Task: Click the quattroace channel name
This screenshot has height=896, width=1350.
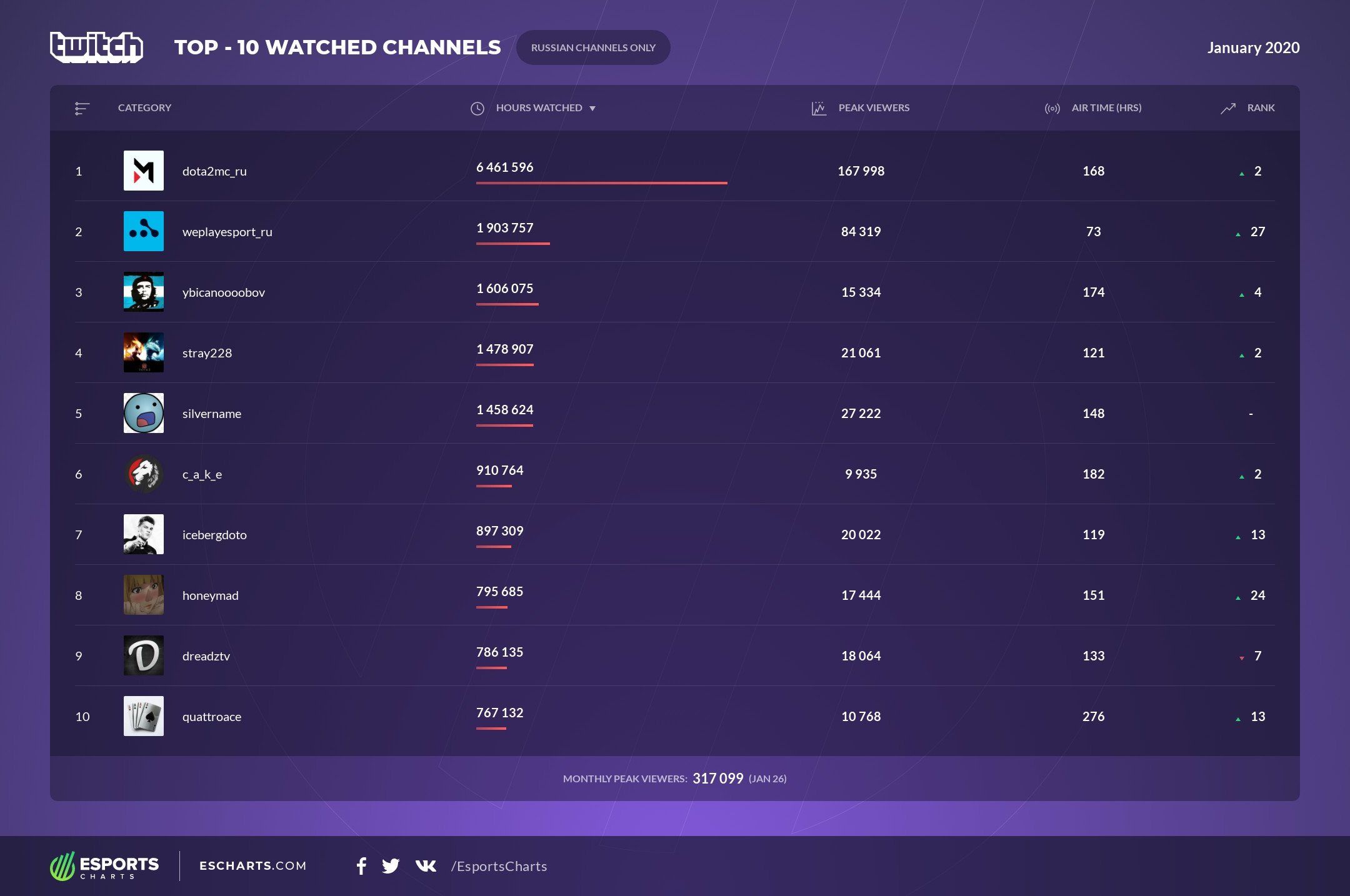Action: (x=212, y=717)
